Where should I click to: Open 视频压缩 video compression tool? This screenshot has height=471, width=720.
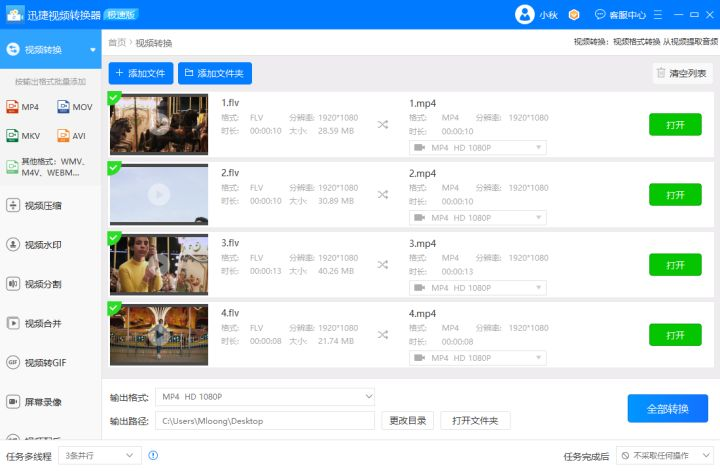point(34,205)
